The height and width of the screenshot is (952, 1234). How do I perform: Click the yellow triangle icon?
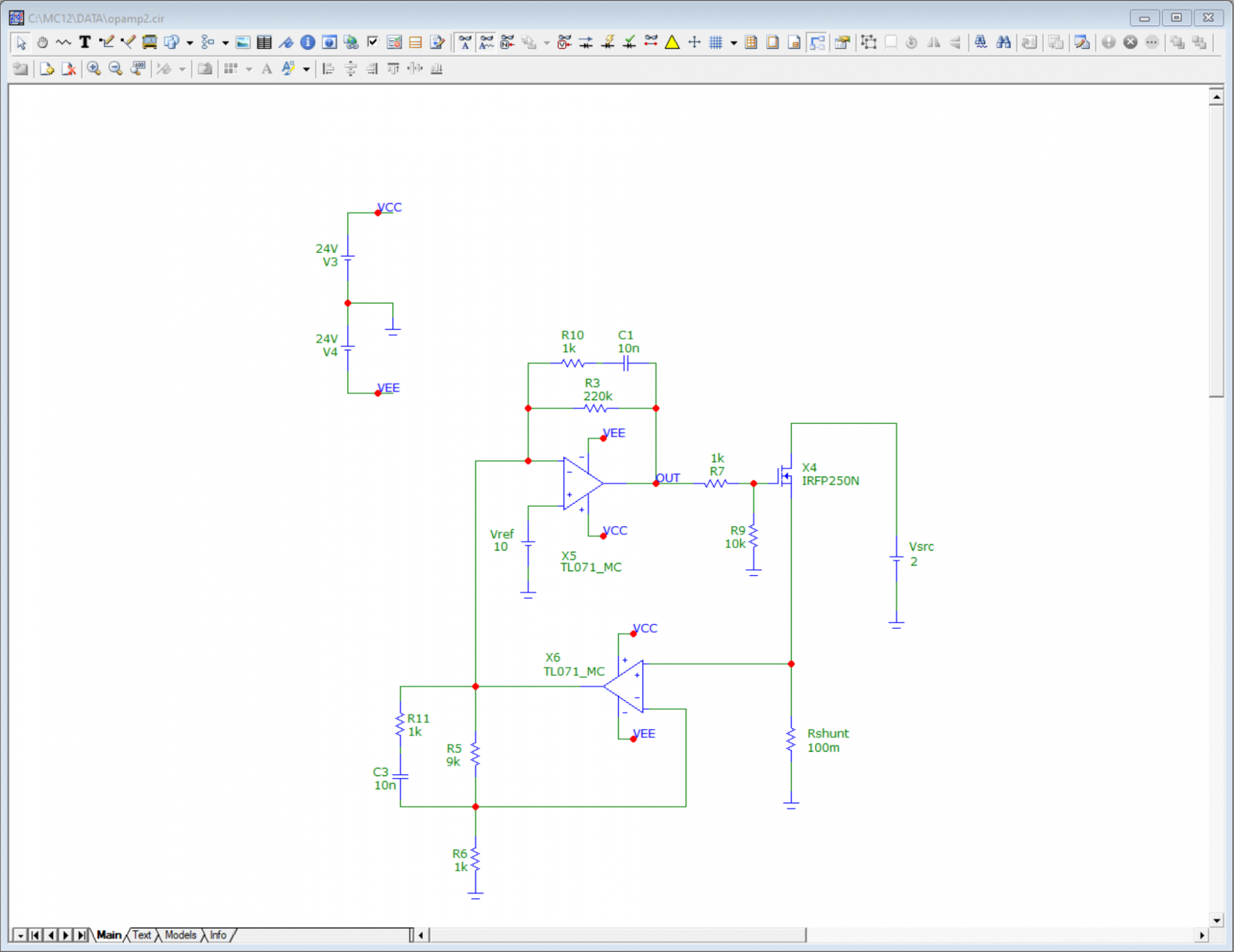(672, 42)
